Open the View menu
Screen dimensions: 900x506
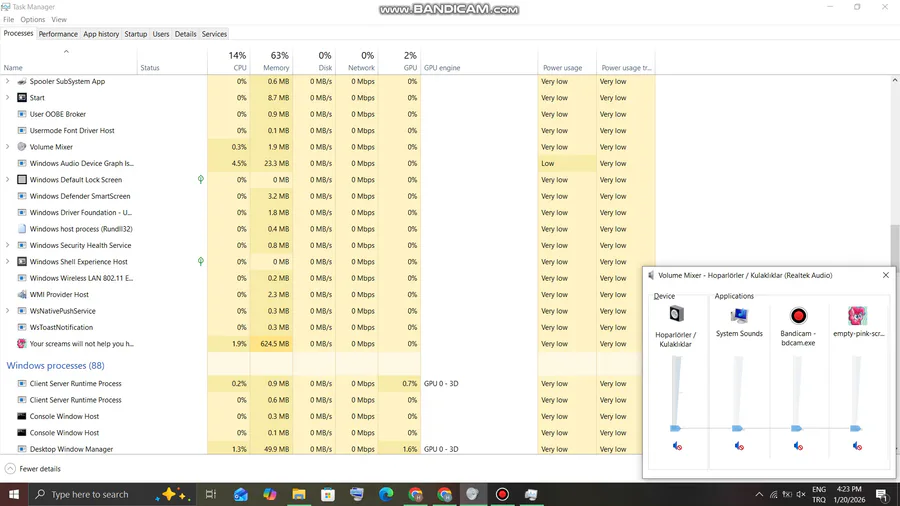click(59, 20)
